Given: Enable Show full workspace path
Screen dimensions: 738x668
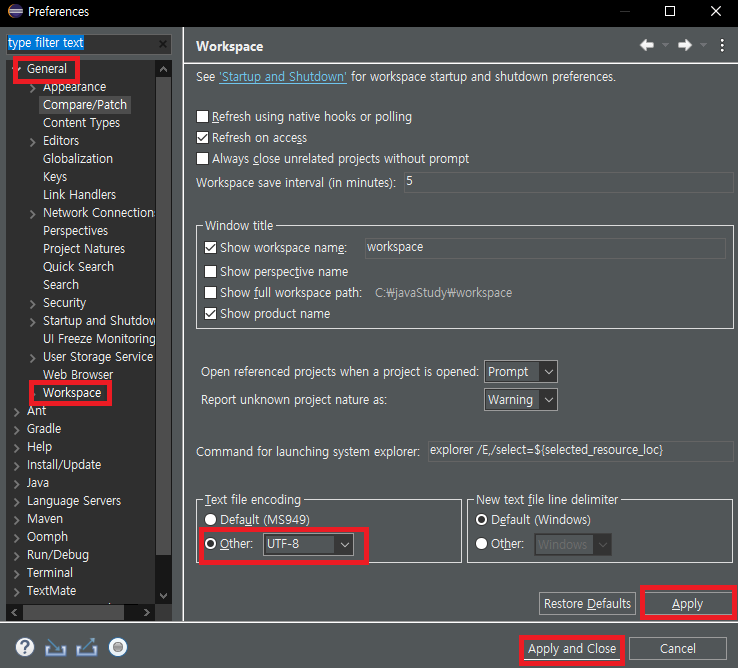Looking at the screenshot, I should 210,293.
